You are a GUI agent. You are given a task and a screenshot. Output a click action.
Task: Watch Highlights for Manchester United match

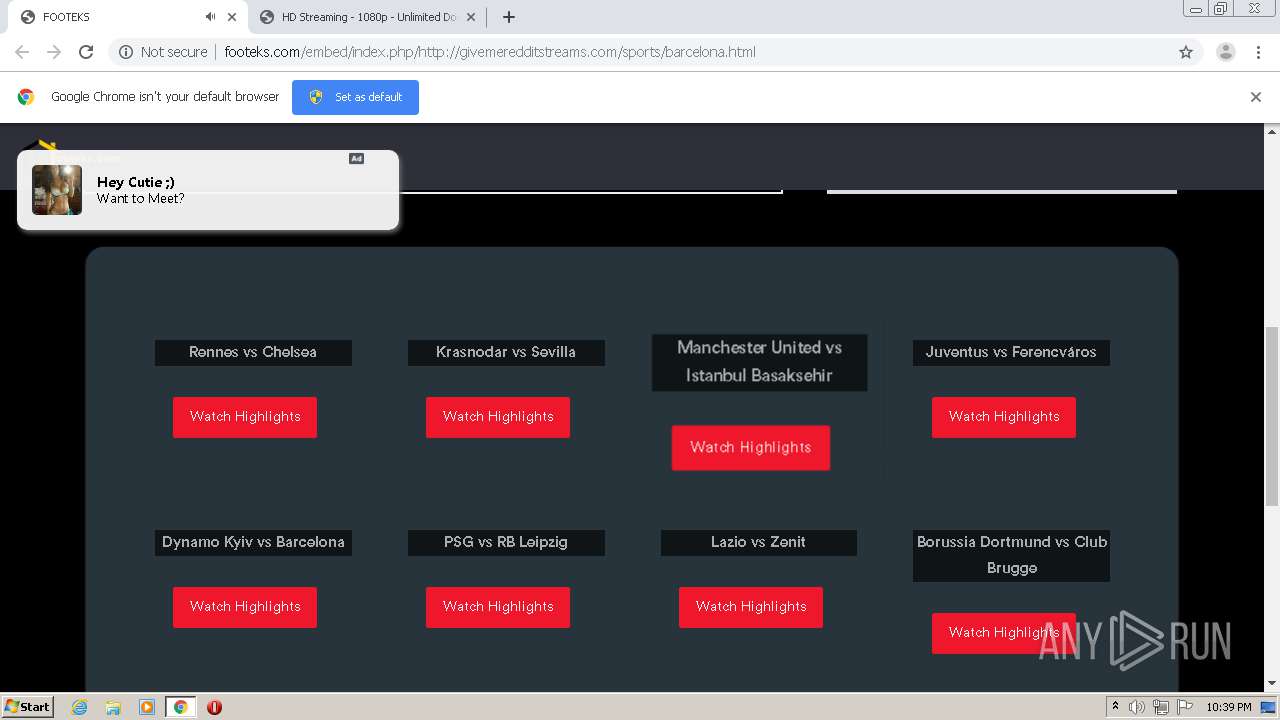[751, 447]
